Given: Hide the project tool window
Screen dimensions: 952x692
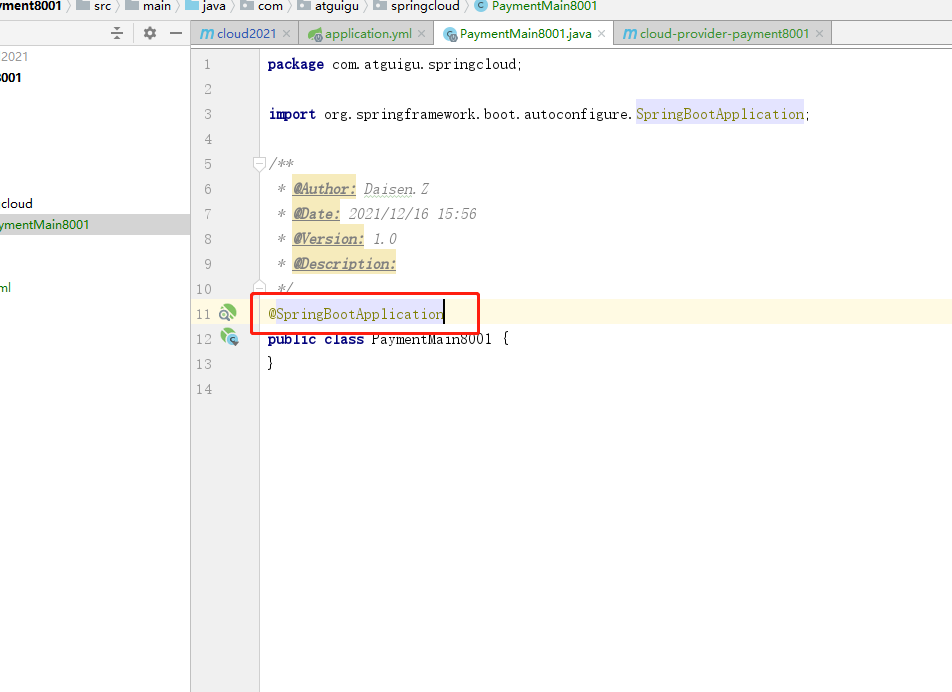Looking at the screenshot, I should tap(176, 33).
